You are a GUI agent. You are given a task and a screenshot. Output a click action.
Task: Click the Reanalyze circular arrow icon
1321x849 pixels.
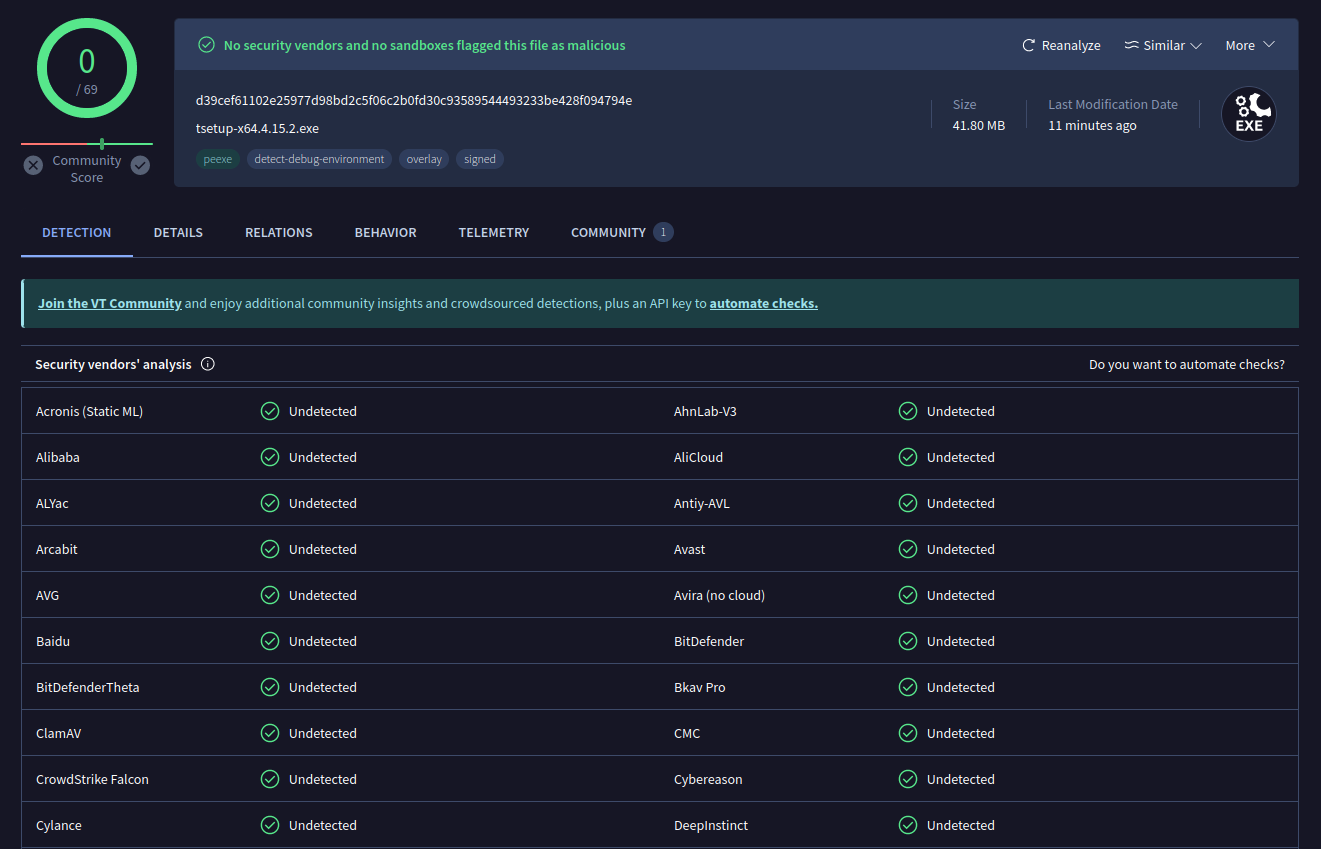1028,46
